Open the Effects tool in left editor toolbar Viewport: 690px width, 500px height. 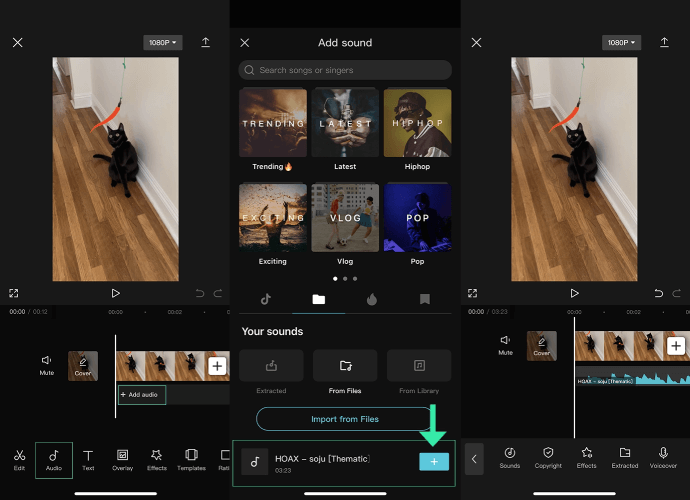click(157, 460)
